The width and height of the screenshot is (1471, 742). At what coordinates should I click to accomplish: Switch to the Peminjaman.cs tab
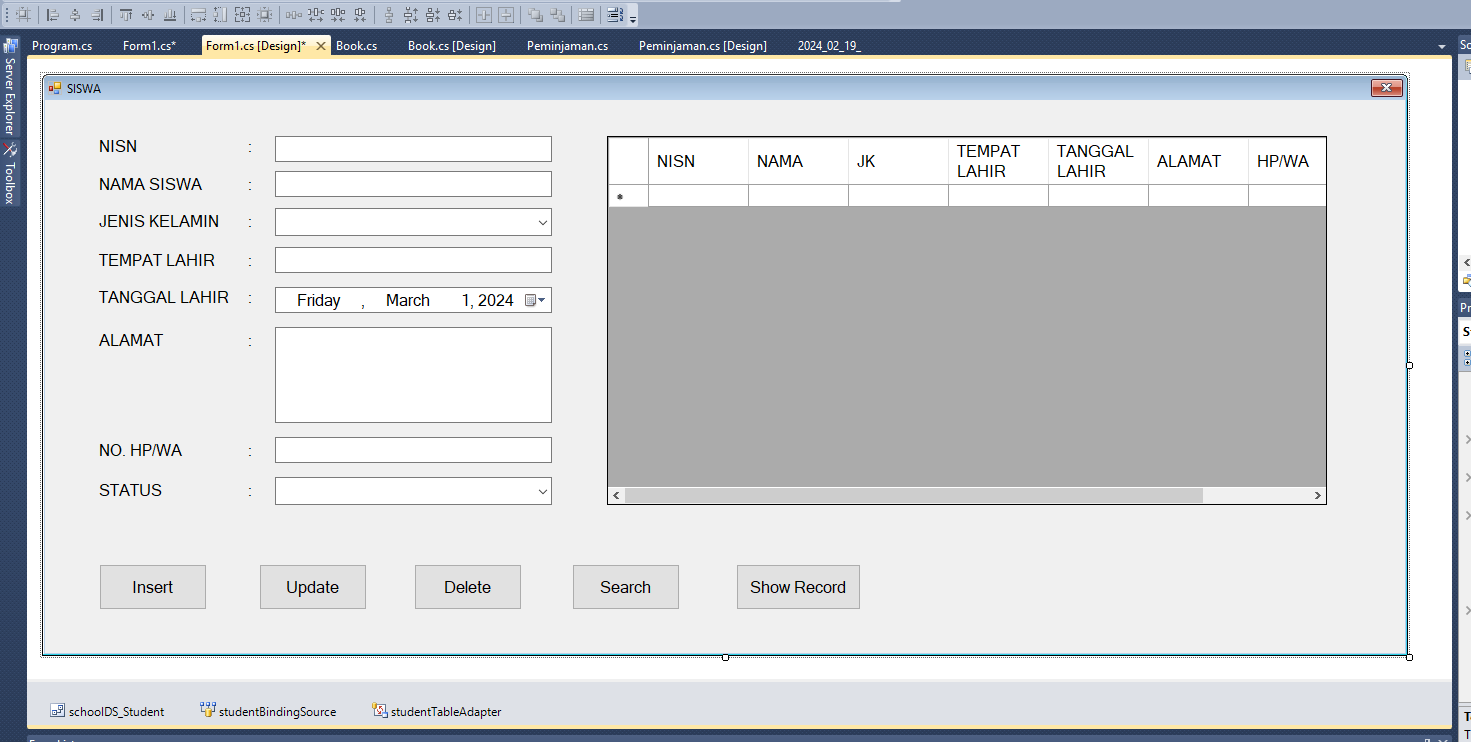point(567,46)
